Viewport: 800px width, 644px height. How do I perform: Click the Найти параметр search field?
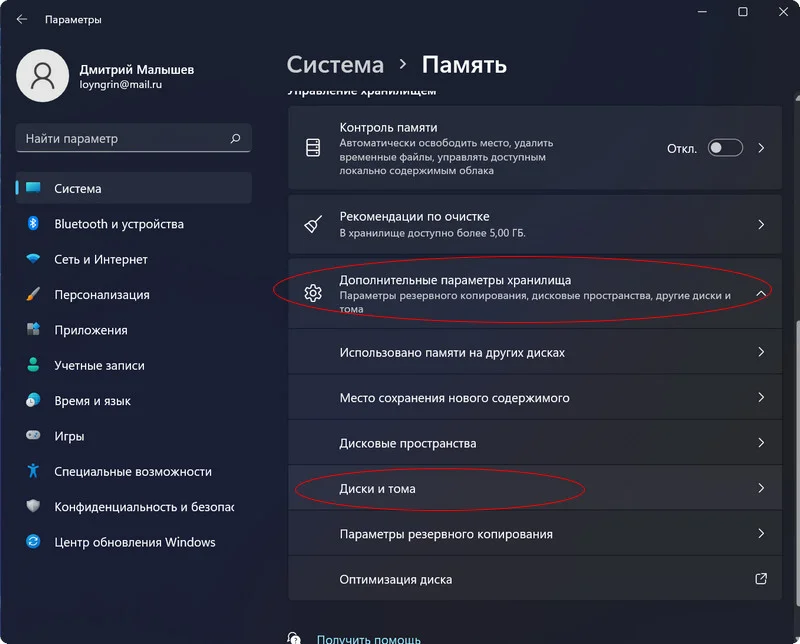[x=134, y=138]
